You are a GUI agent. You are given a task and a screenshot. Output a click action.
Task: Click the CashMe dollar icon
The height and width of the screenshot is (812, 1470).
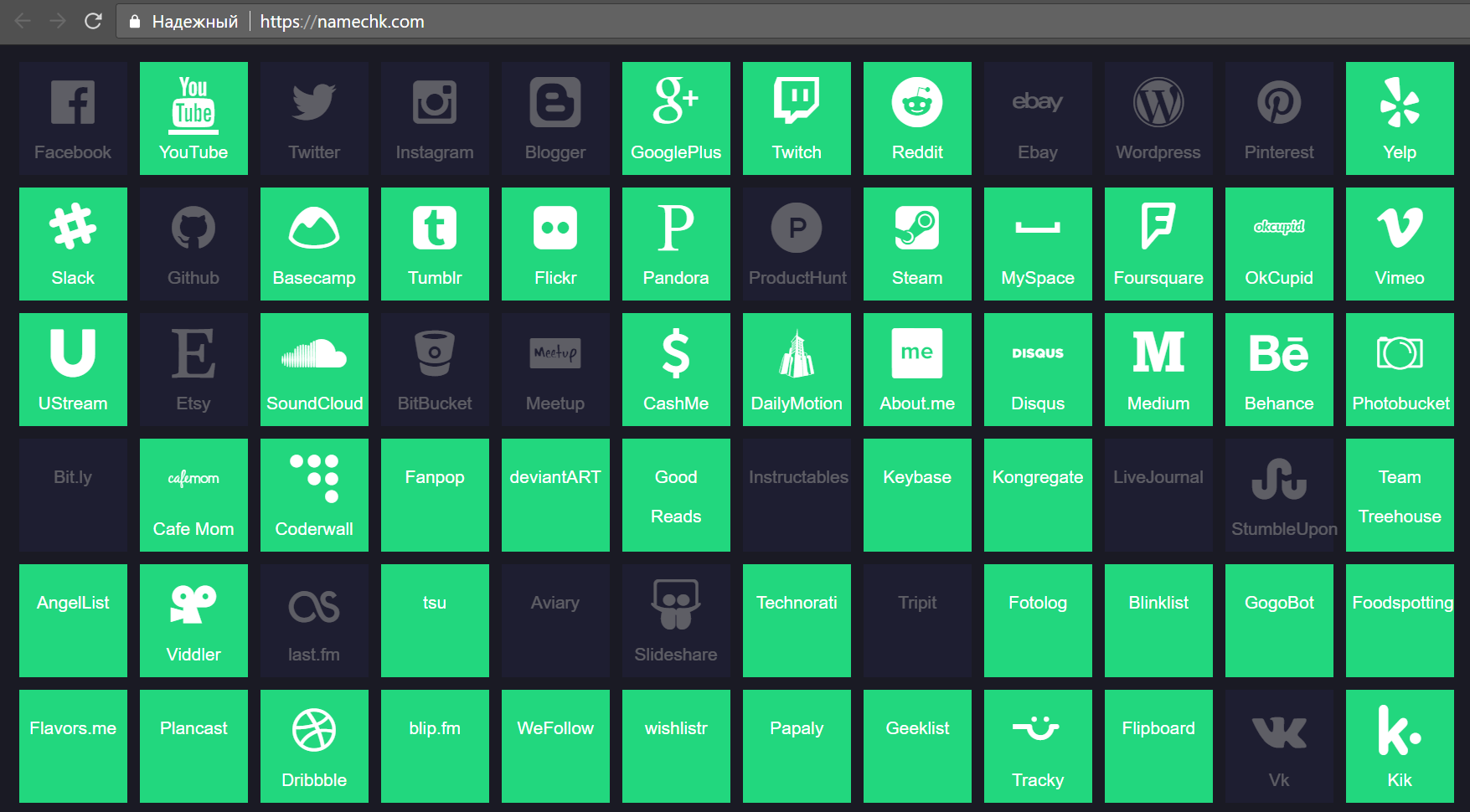tap(676, 353)
